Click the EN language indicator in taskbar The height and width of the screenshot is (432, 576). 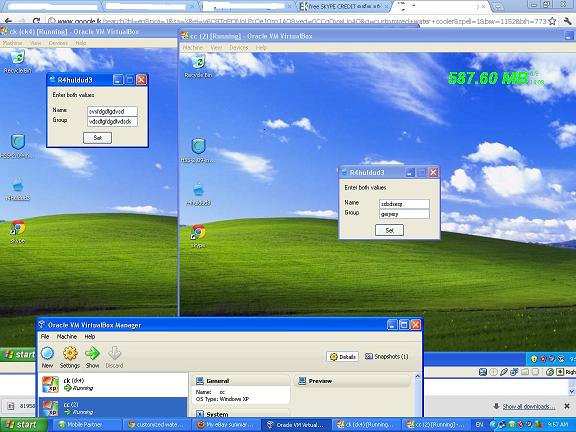pyautogui.click(x=479, y=425)
